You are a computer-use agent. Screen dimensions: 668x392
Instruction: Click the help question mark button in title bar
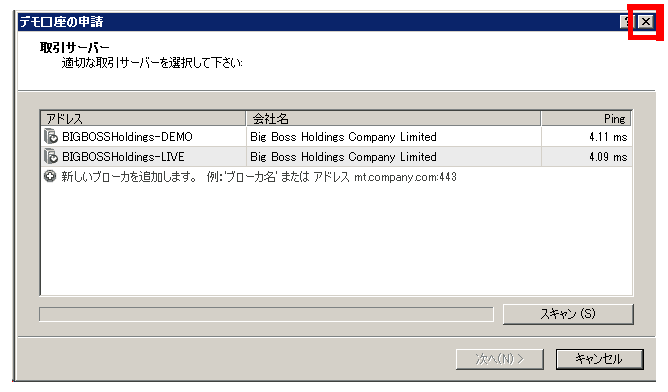click(627, 21)
